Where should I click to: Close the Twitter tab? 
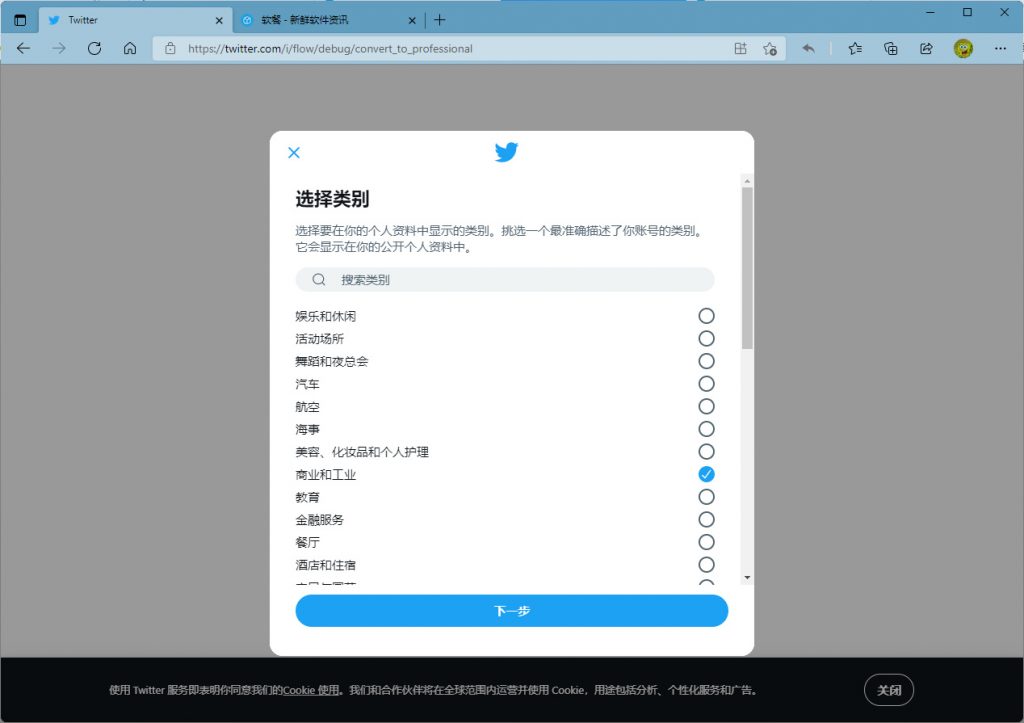[219, 20]
